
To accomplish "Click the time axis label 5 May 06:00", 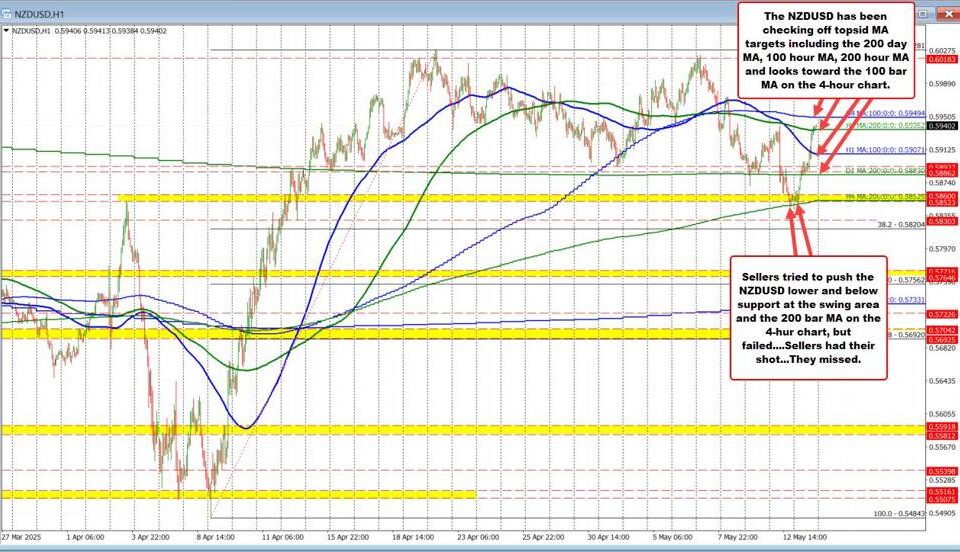I will pos(673,537).
